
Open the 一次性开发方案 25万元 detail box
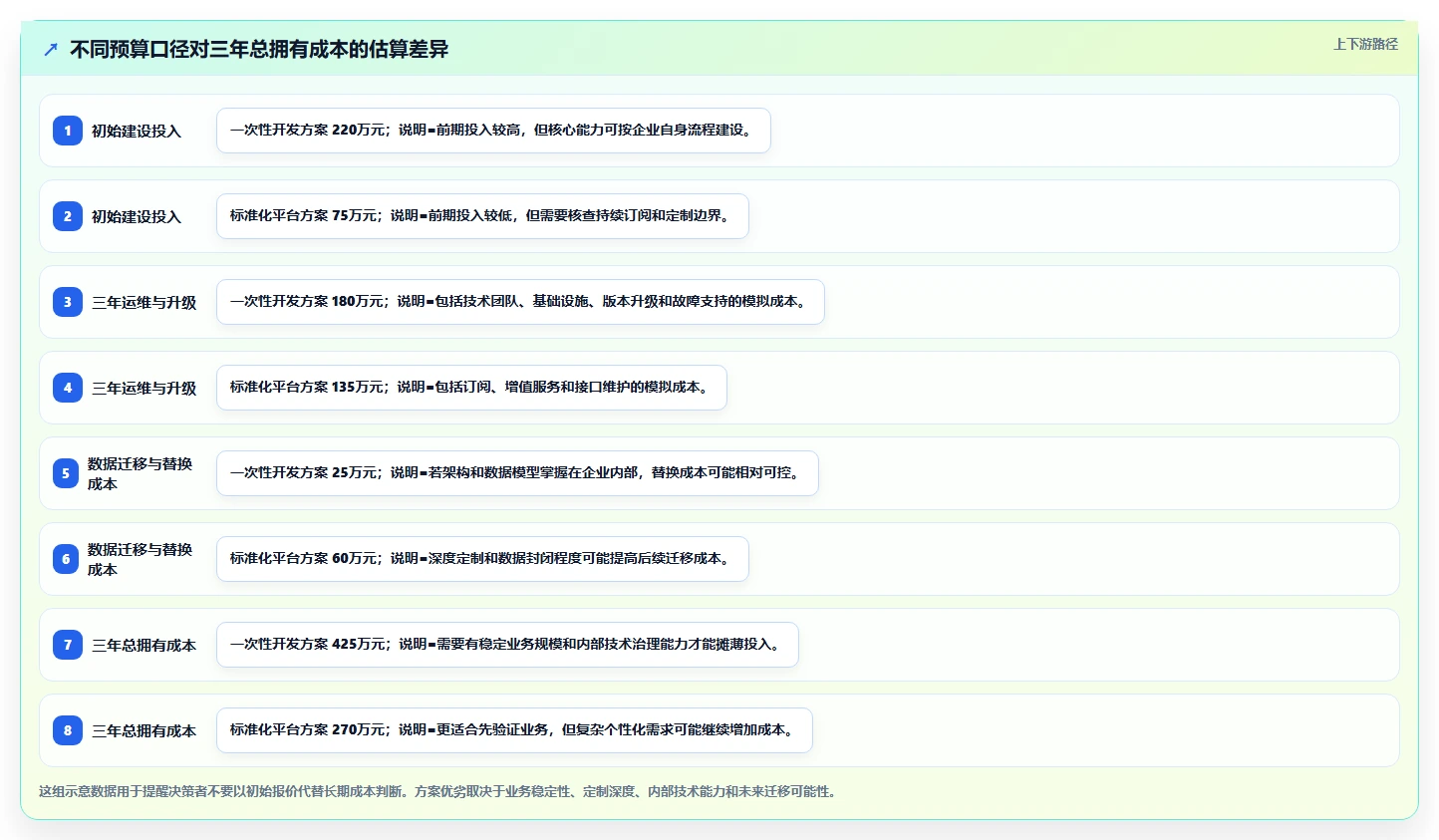(x=517, y=473)
